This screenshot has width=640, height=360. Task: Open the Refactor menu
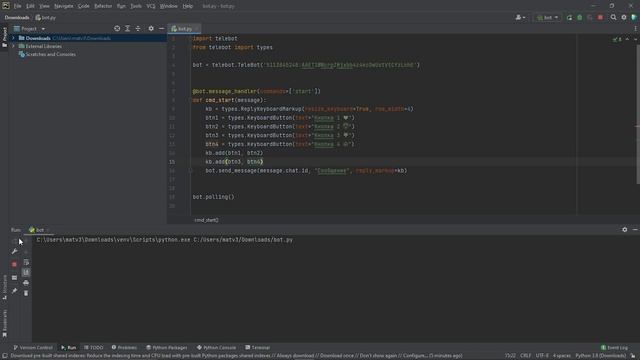(x=103, y=6)
